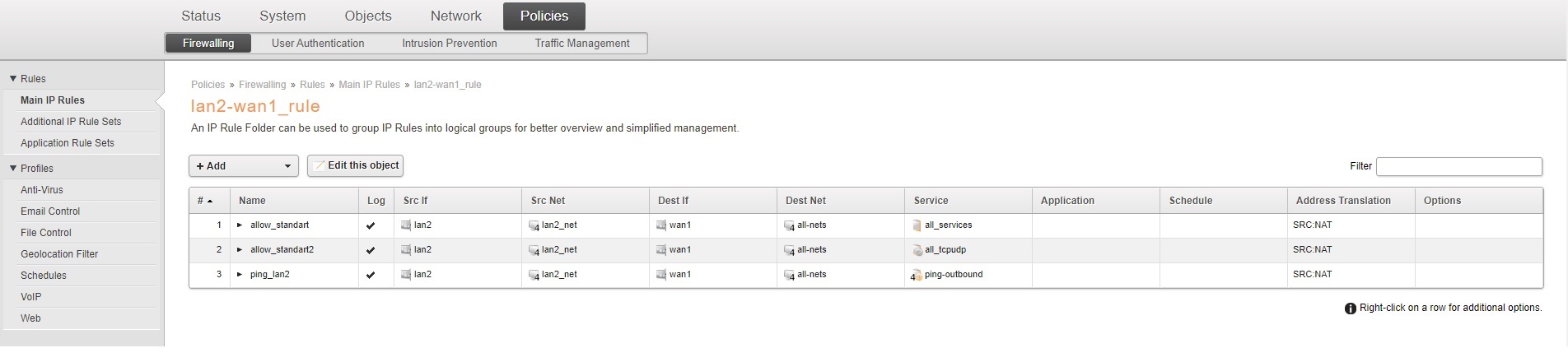Click the ping-outbound service icon
The height and width of the screenshot is (362, 1568).
click(x=916, y=275)
